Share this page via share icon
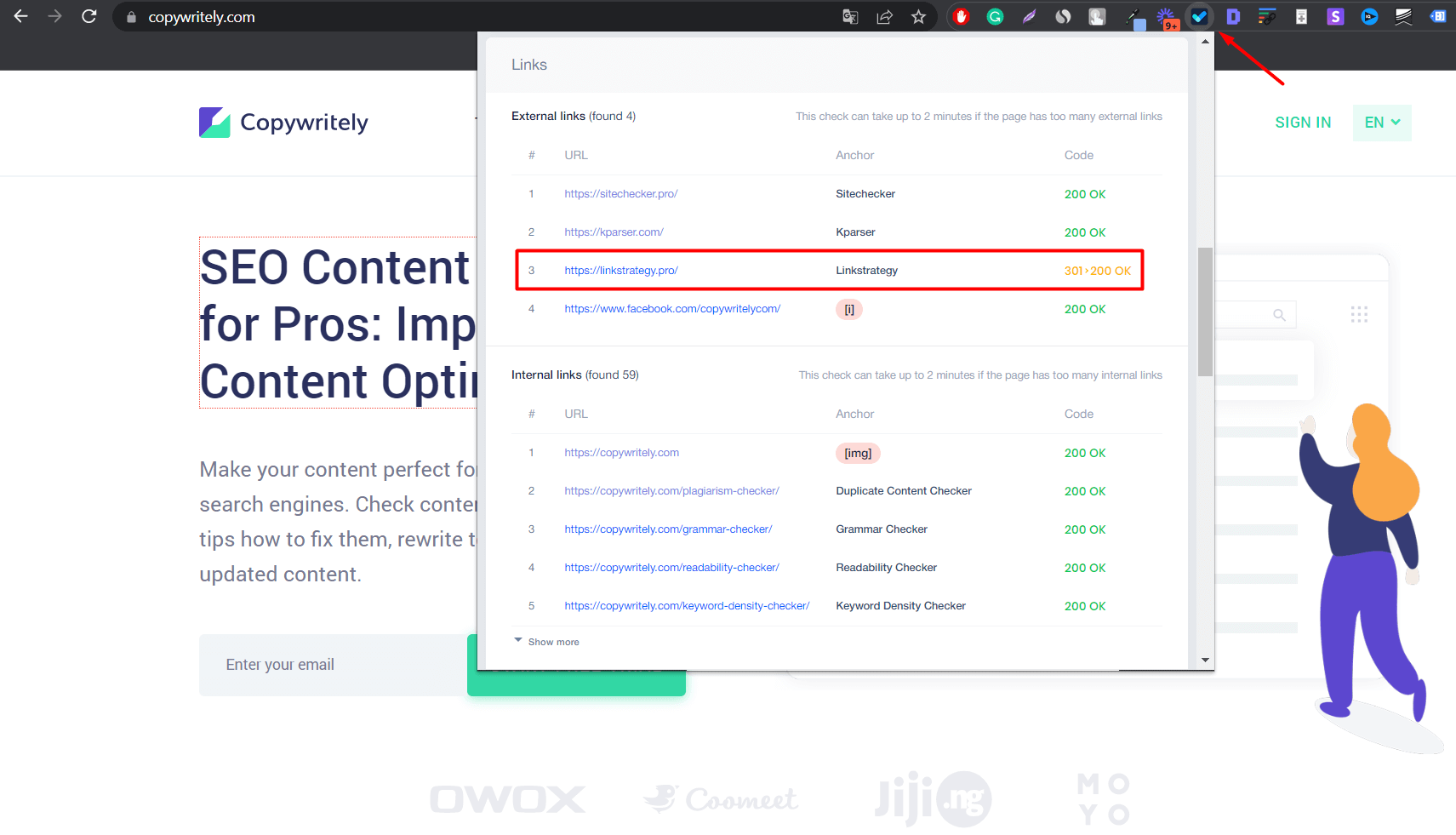This screenshot has width=1456, height=835. [884, 16]
